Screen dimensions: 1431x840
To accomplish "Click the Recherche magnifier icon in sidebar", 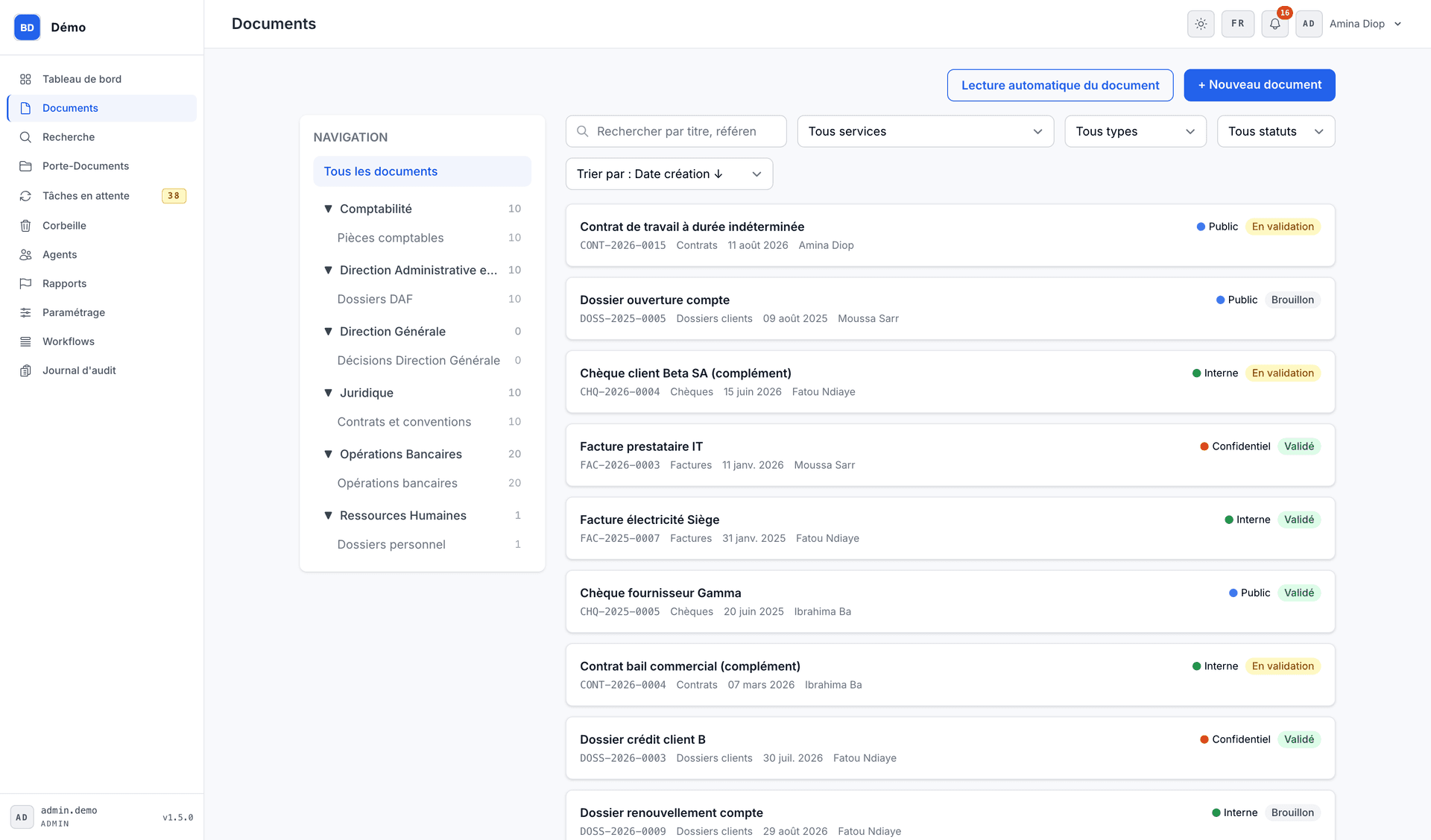I will coord(25,137).
